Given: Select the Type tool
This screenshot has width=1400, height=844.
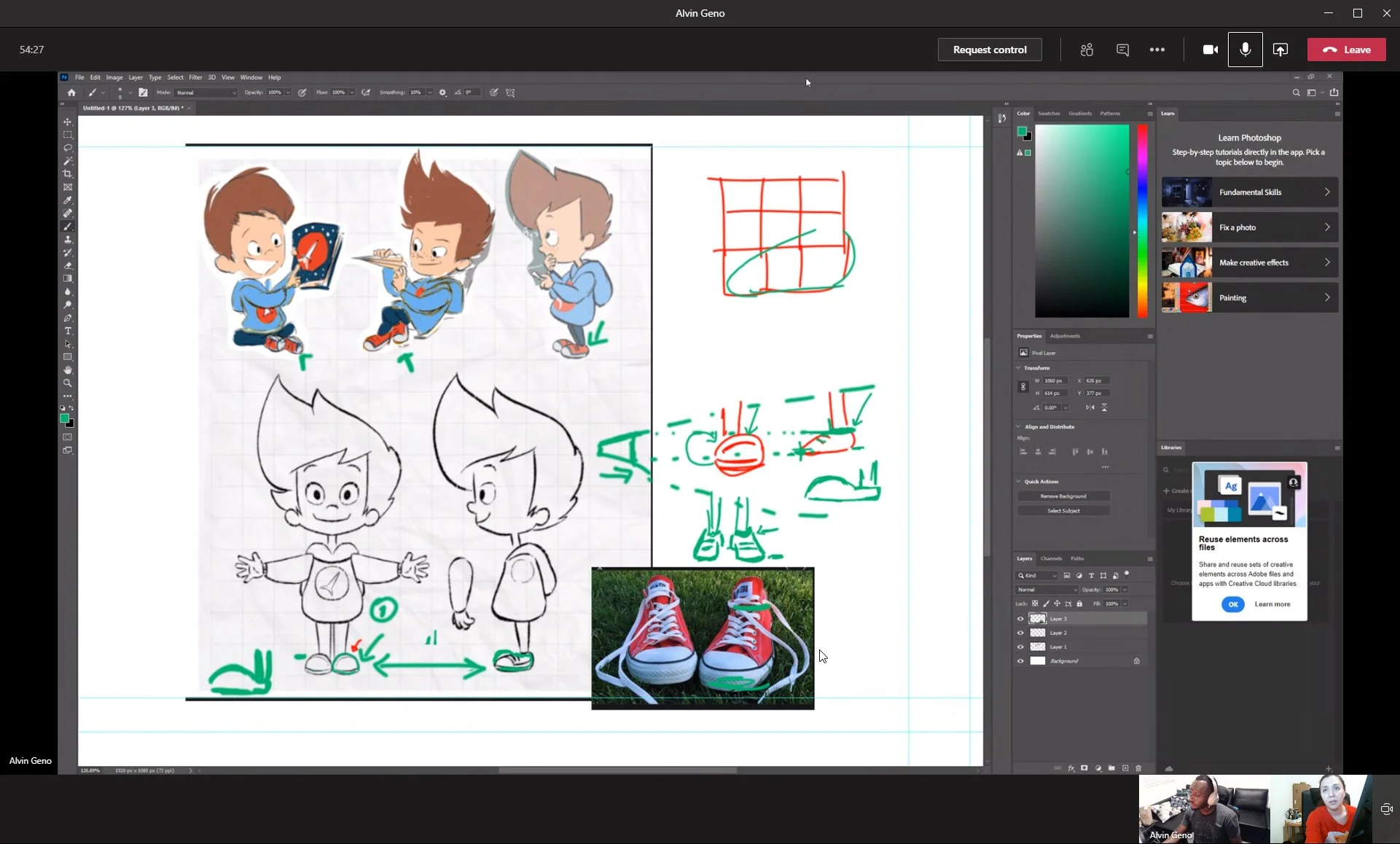Looking at the screenshot, I should click(x=68, y=330).
